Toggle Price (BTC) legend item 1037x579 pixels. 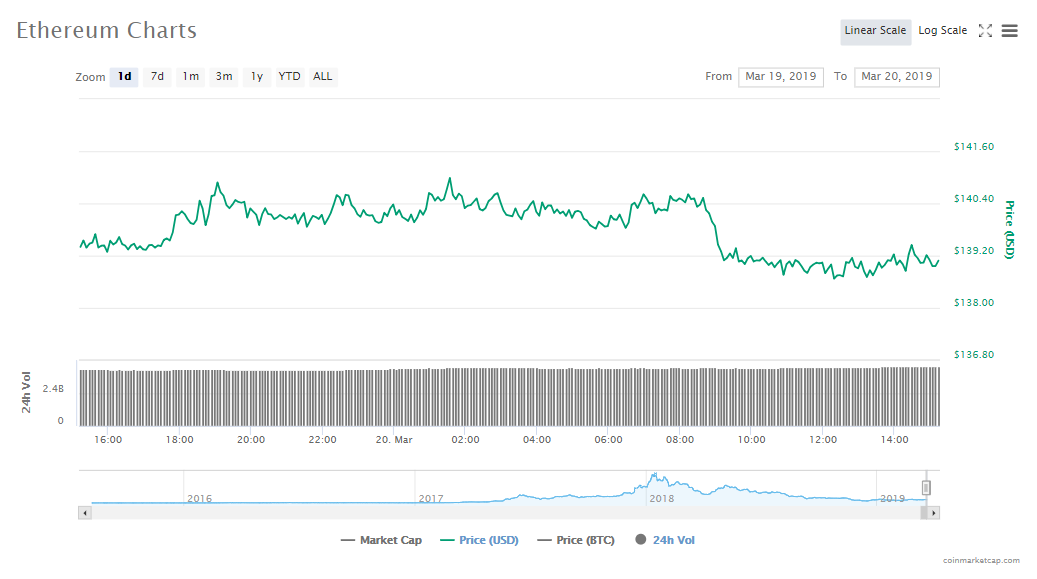[x=575, y=540]
